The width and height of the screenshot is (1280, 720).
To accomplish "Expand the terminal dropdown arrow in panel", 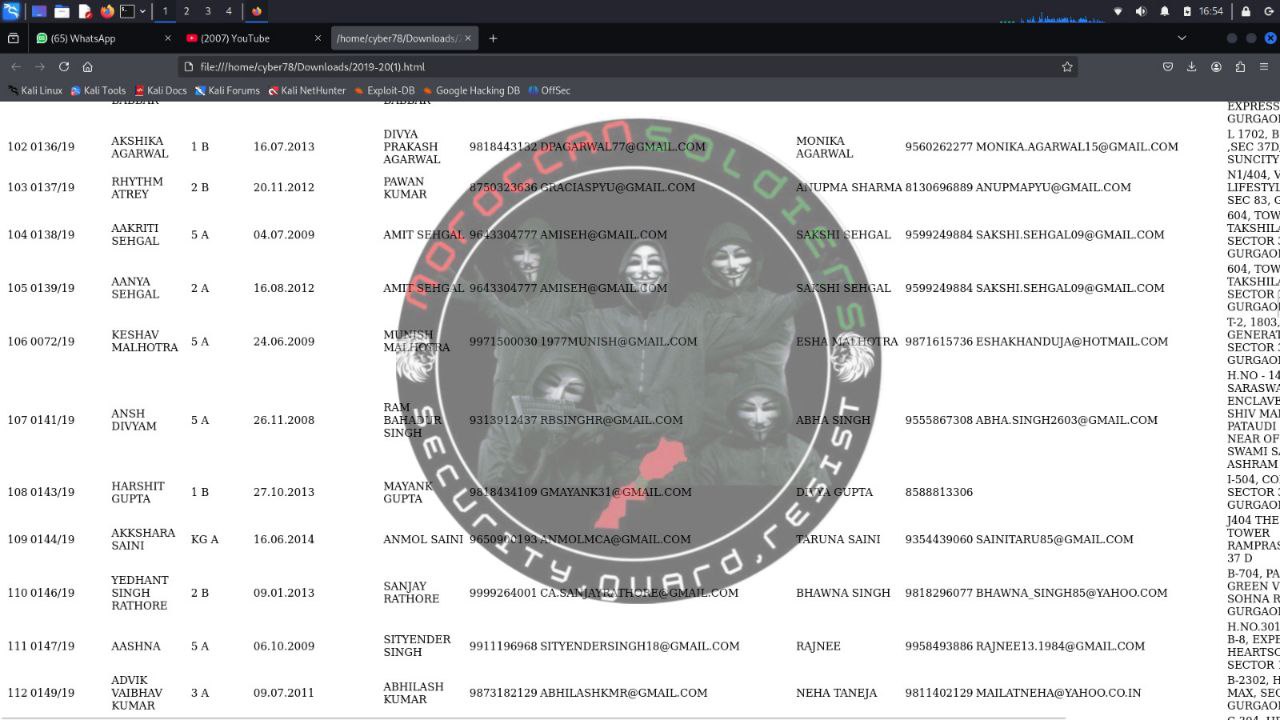I will point(143,11).
